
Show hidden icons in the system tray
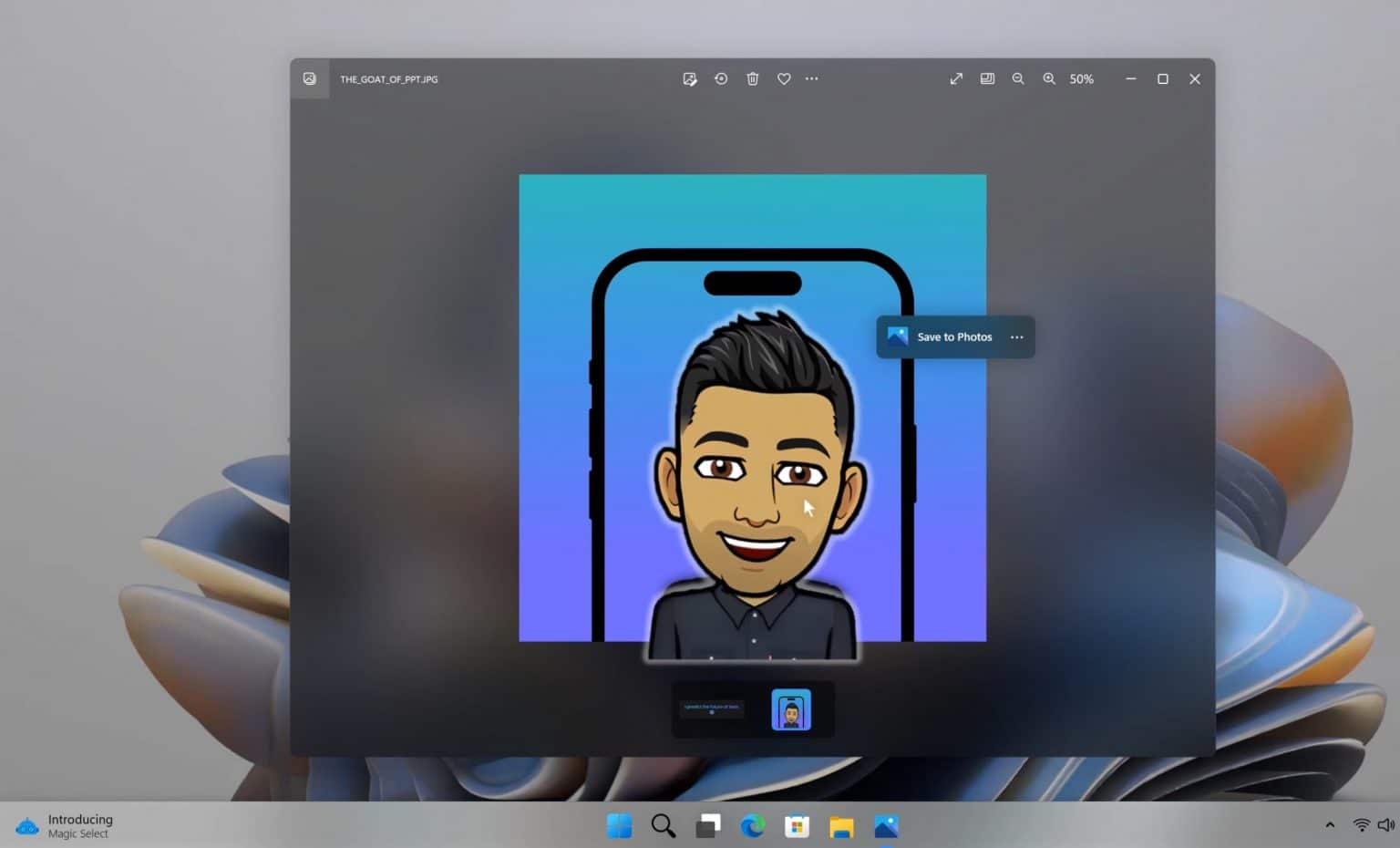[1329, 826]
